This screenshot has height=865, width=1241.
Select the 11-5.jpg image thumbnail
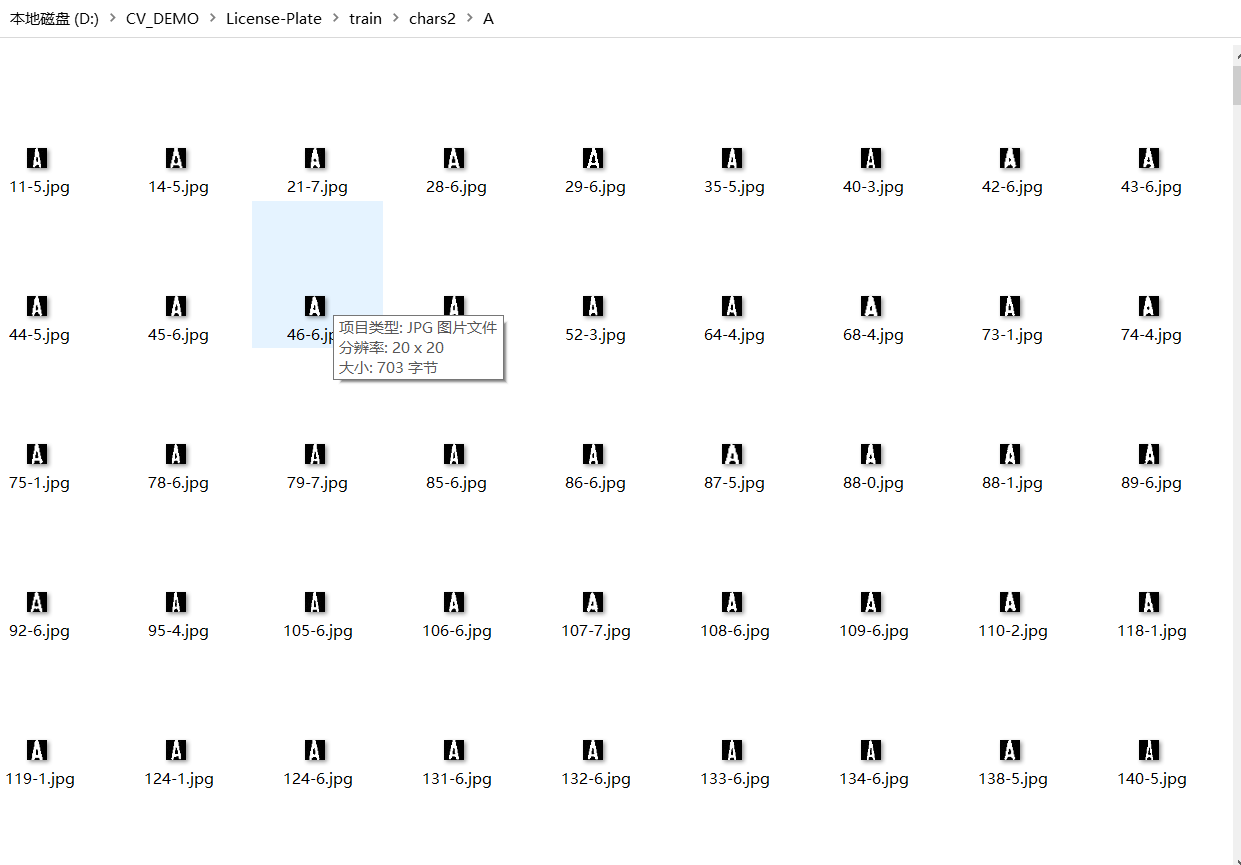[37, 158]
